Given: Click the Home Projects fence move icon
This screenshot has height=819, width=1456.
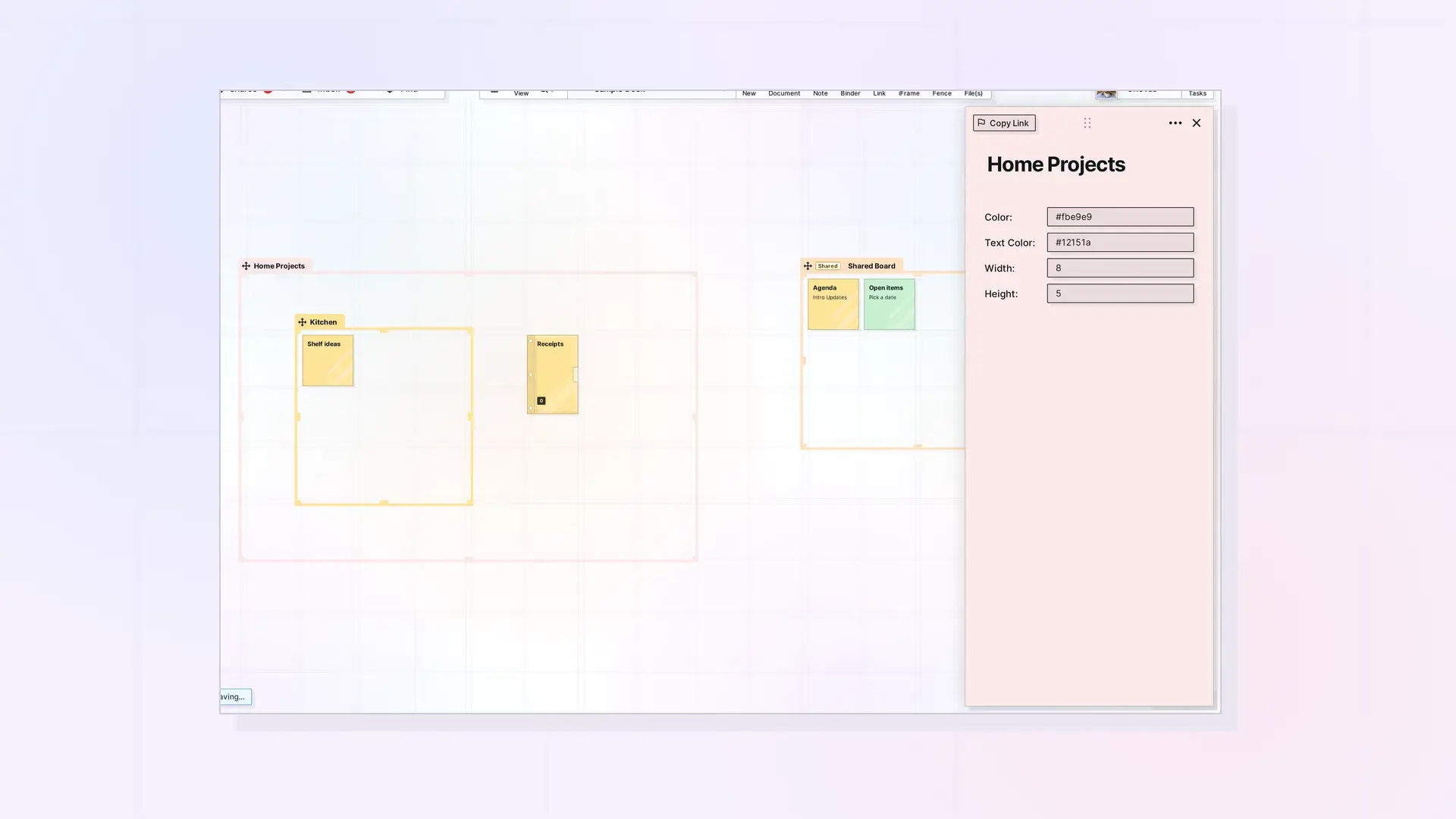Looking at the screenshot, I should pos(246,266).
